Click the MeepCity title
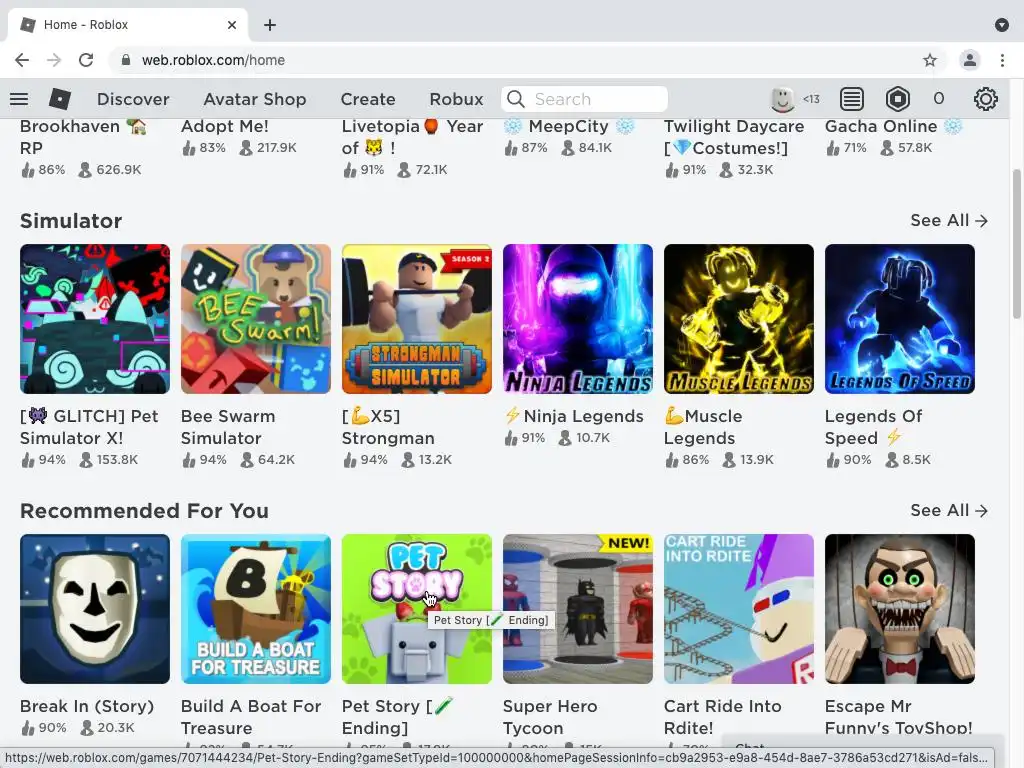Viewport: 1024px width, 768px height. (x=569, y=126)
